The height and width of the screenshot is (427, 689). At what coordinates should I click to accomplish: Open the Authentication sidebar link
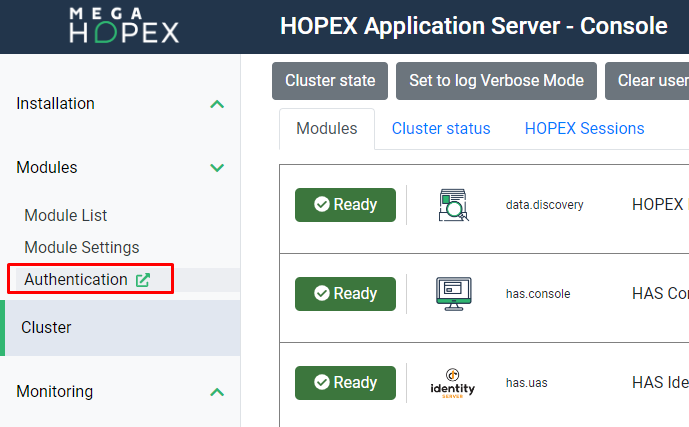(76, 280)
